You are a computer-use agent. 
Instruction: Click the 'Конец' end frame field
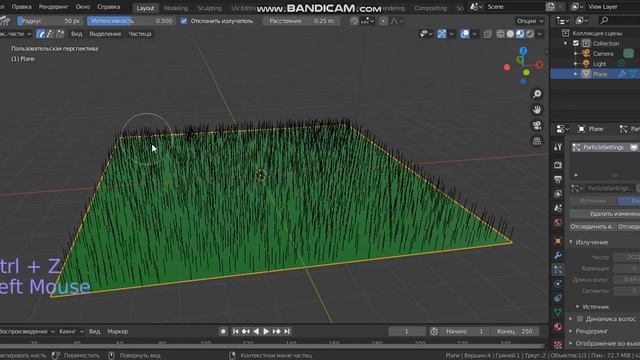516,331
